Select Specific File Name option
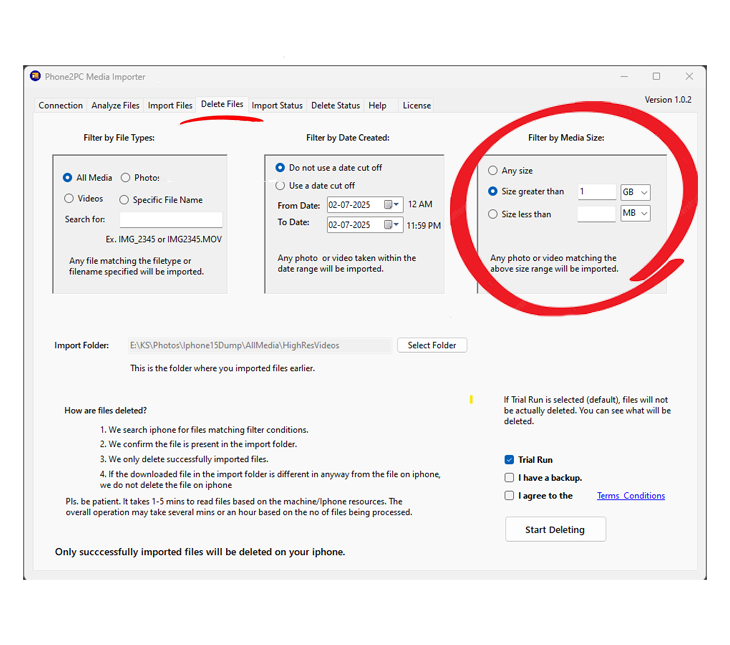This screenshot has width=730, height=645. 124,200
